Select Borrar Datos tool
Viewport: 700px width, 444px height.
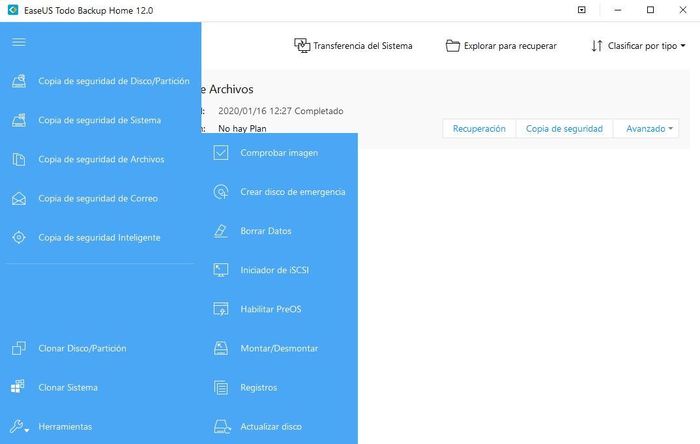(266, 231)
